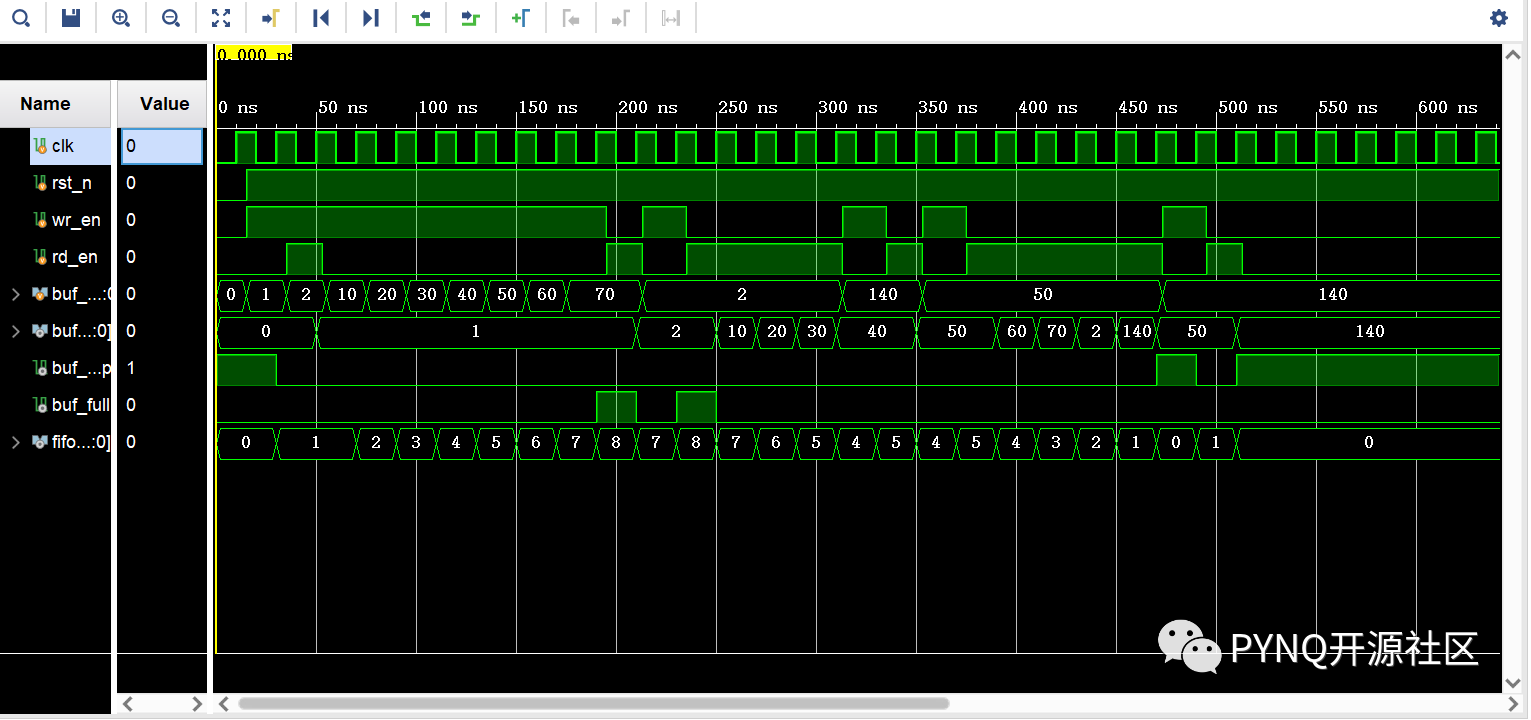Click the long fifo count 0 segment at end
The height and width of the screenshot is (720, 1531).
(1368, 442)
